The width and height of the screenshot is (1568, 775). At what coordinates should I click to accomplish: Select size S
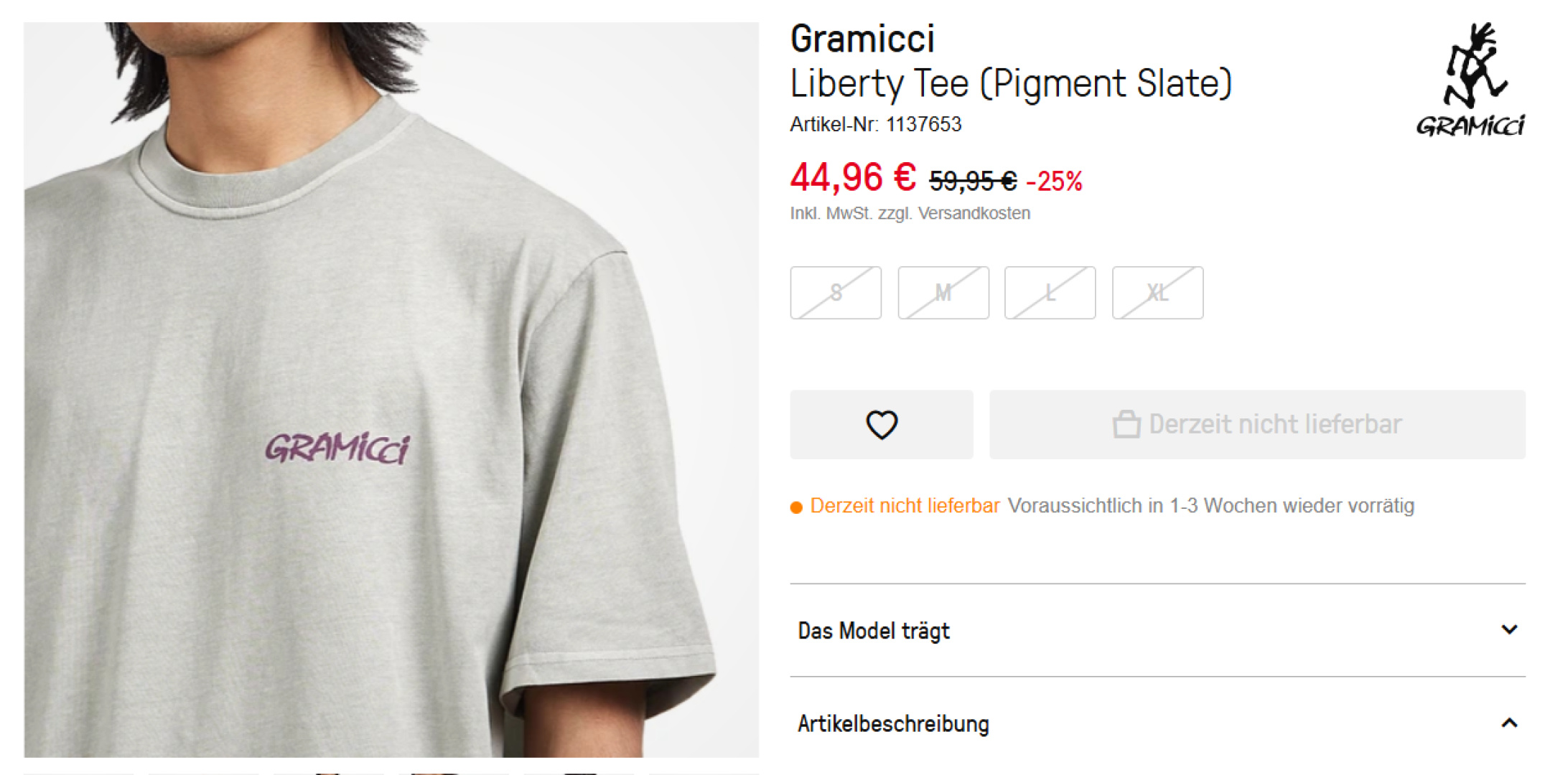tap(836, 293)
